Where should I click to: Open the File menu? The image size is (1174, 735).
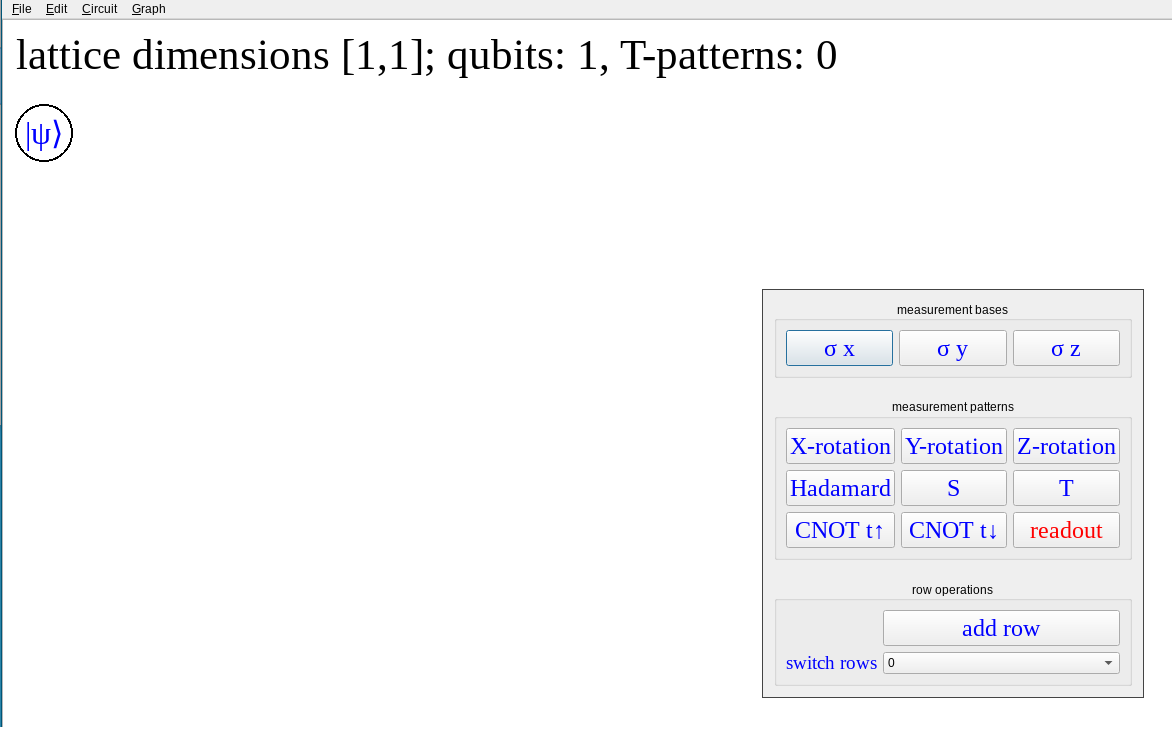(22, 9)
